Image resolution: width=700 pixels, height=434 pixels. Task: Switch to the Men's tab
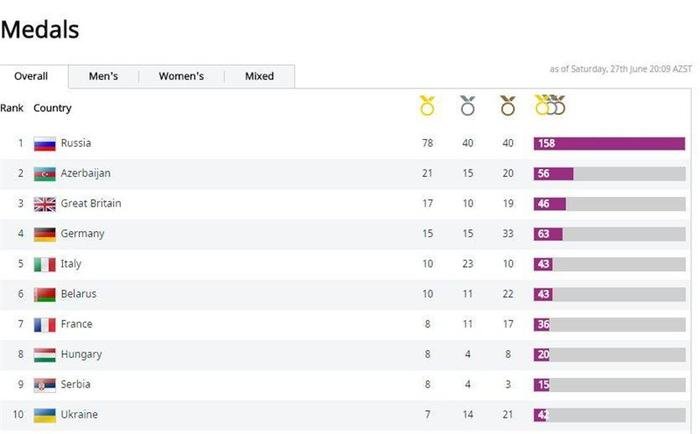click(103, 77)
